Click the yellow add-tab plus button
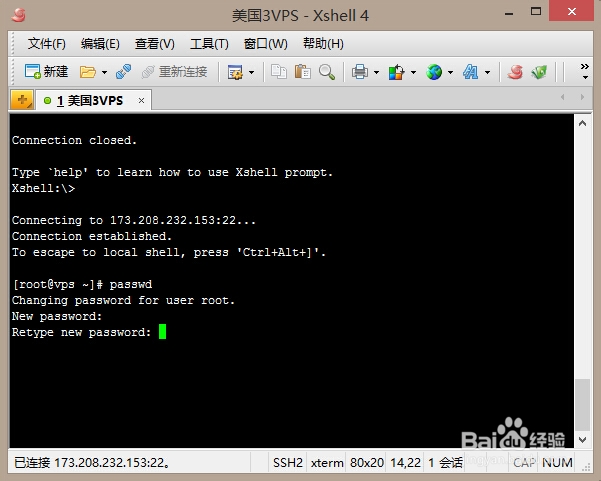Image resolution: width=601 pixels, height=481 pixels. tap(22, 100)
